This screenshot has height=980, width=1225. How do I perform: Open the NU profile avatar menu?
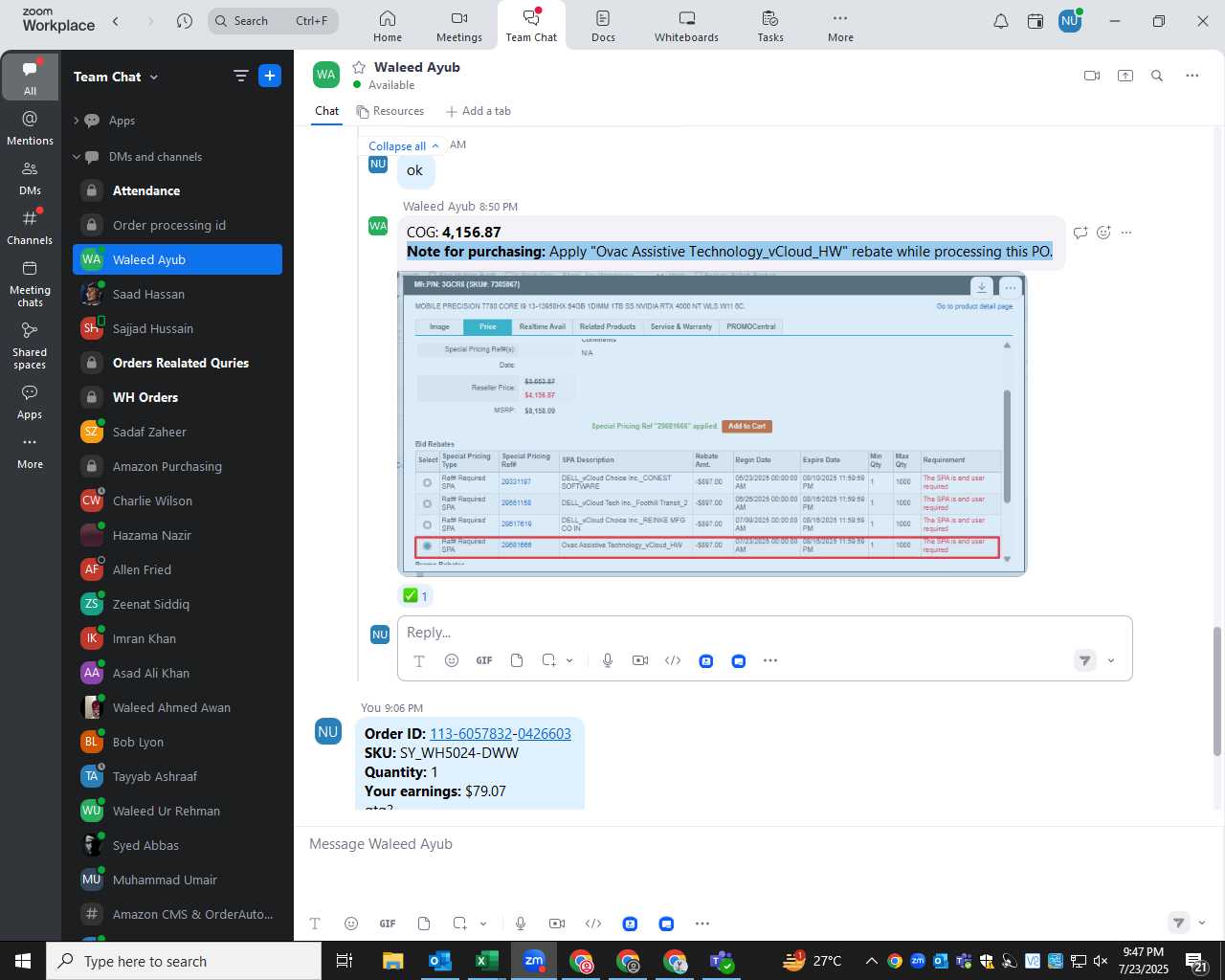point(1070,20)
